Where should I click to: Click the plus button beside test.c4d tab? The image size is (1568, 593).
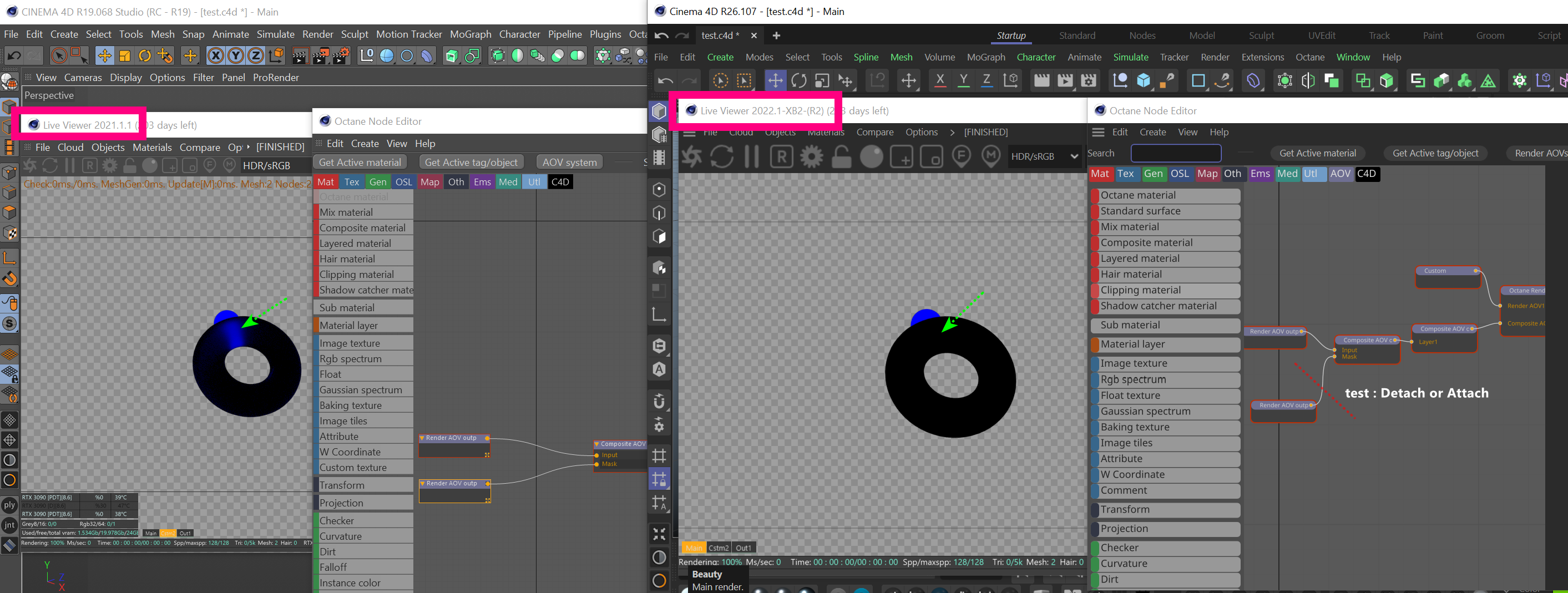point(776,36)
